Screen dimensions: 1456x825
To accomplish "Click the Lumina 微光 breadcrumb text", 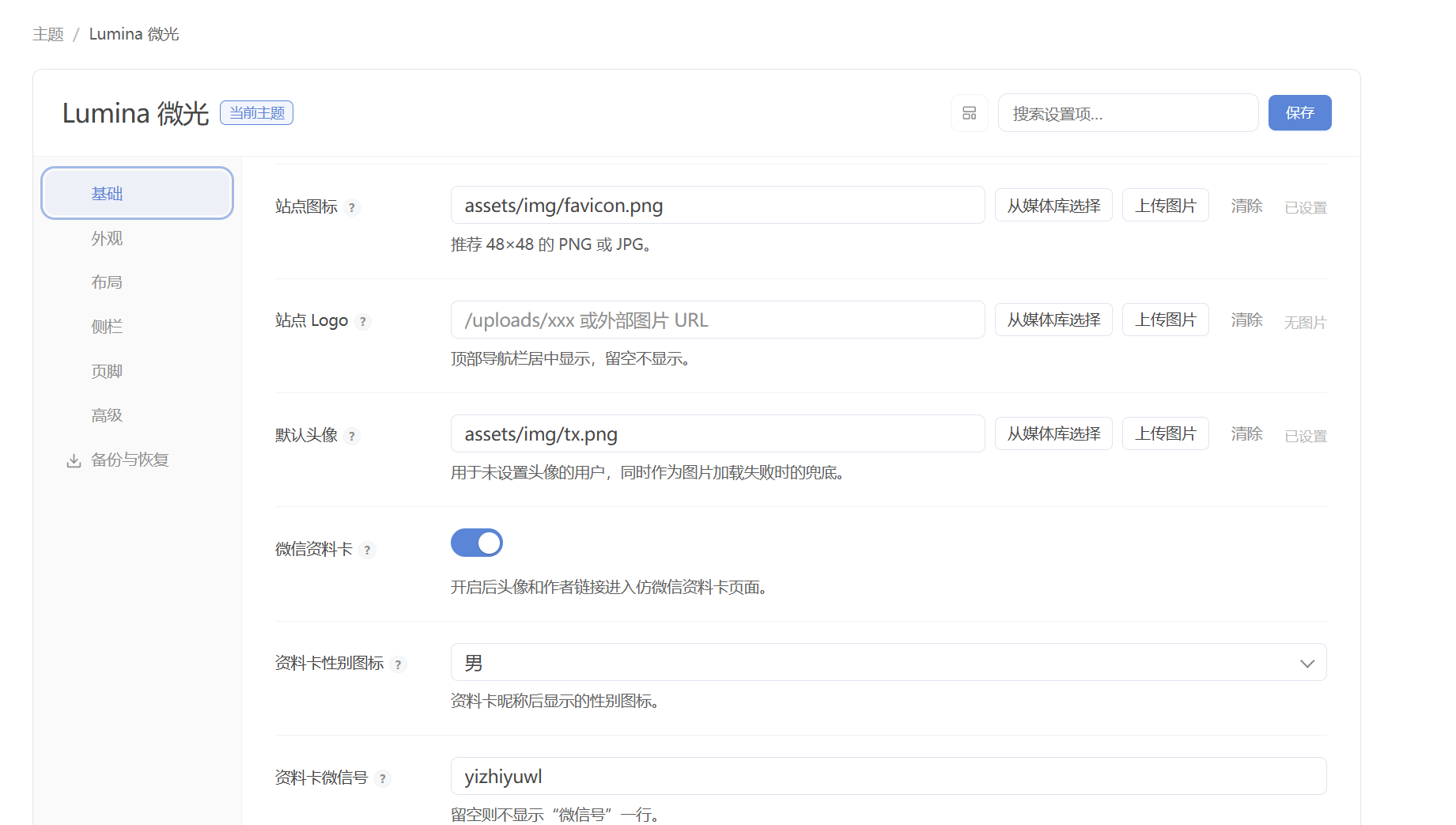I will click(x=134, y=34).
